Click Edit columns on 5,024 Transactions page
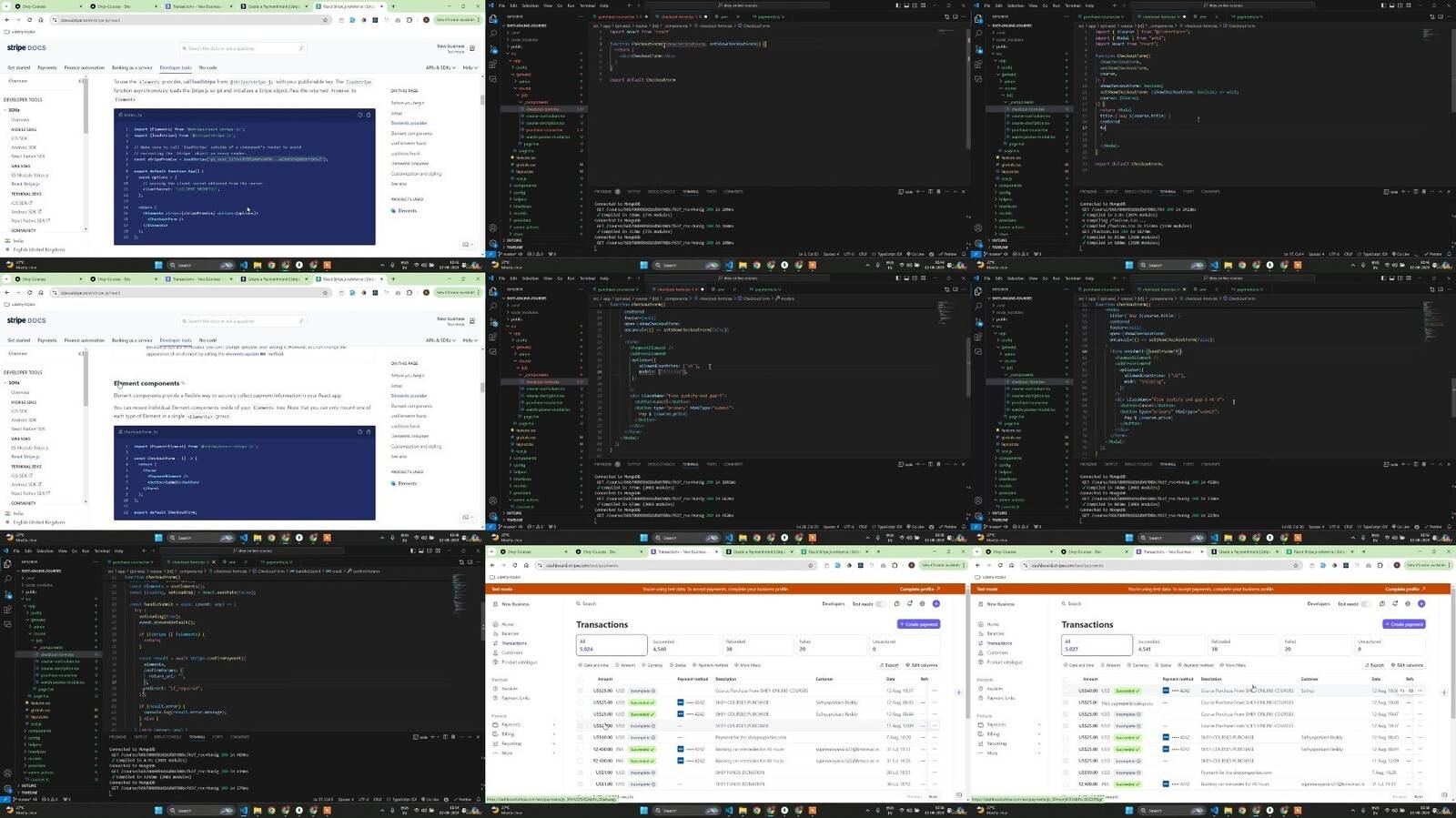This screenshot has height=818, width=1456. click(922, 665)
